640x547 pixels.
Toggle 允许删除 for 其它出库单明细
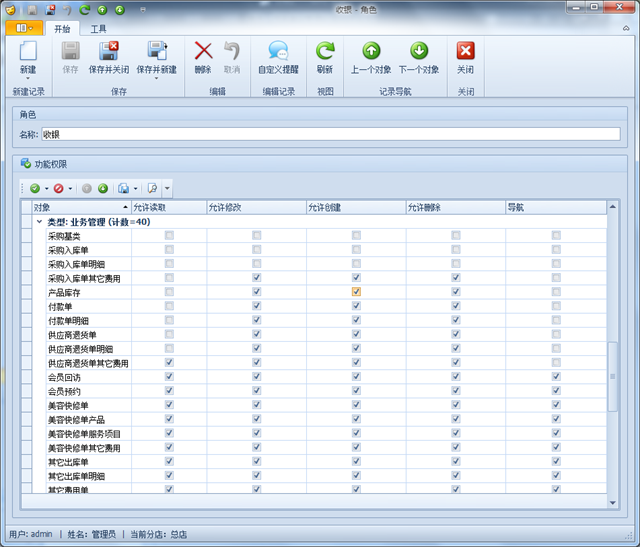[x=456, y=476]
